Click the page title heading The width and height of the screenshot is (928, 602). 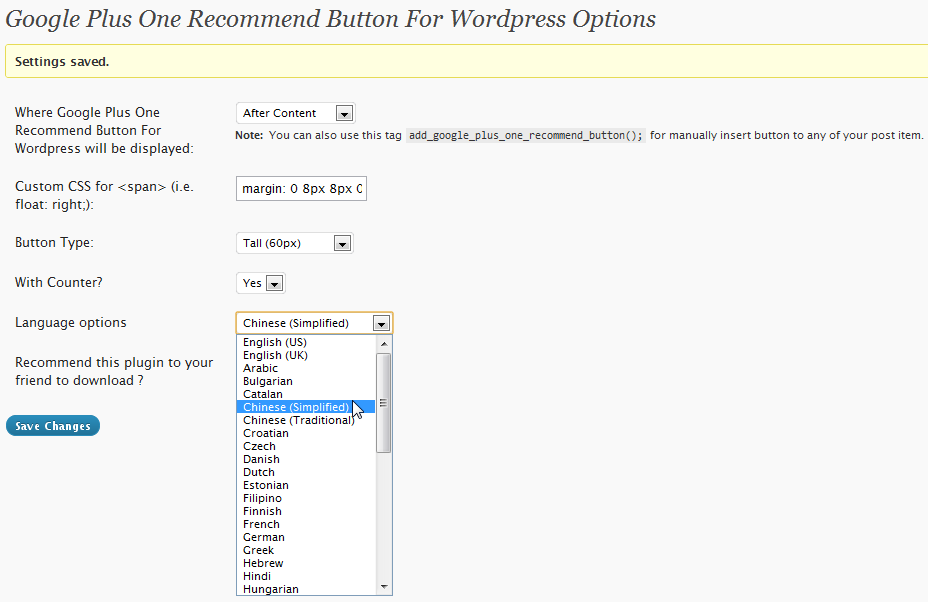coord(330,19)
